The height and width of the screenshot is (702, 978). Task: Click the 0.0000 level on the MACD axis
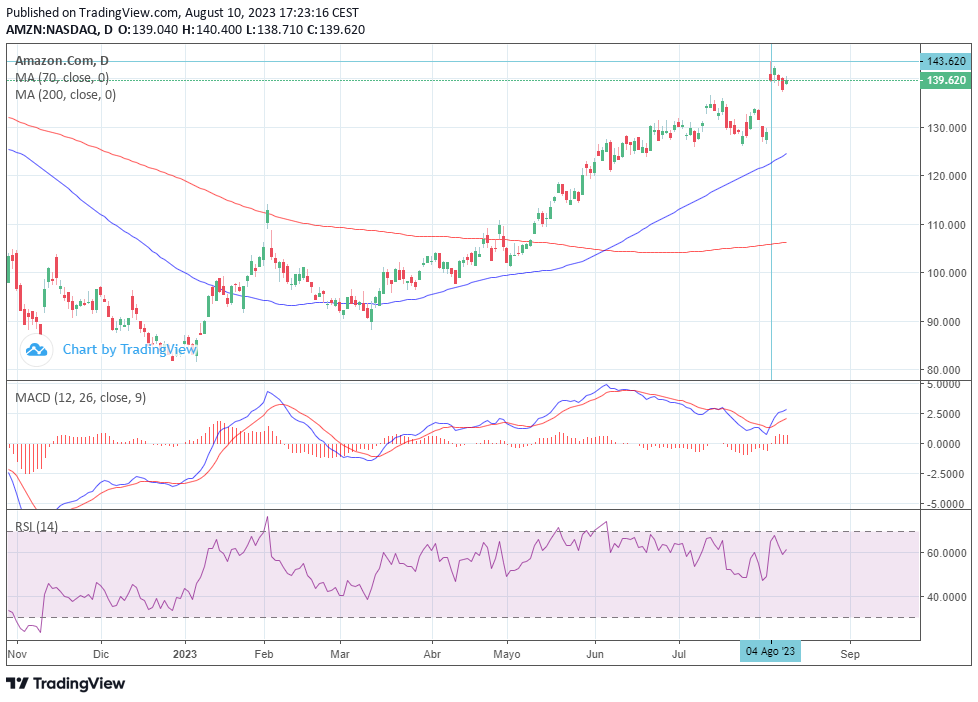pyautogui.click(x=945, y=443)
